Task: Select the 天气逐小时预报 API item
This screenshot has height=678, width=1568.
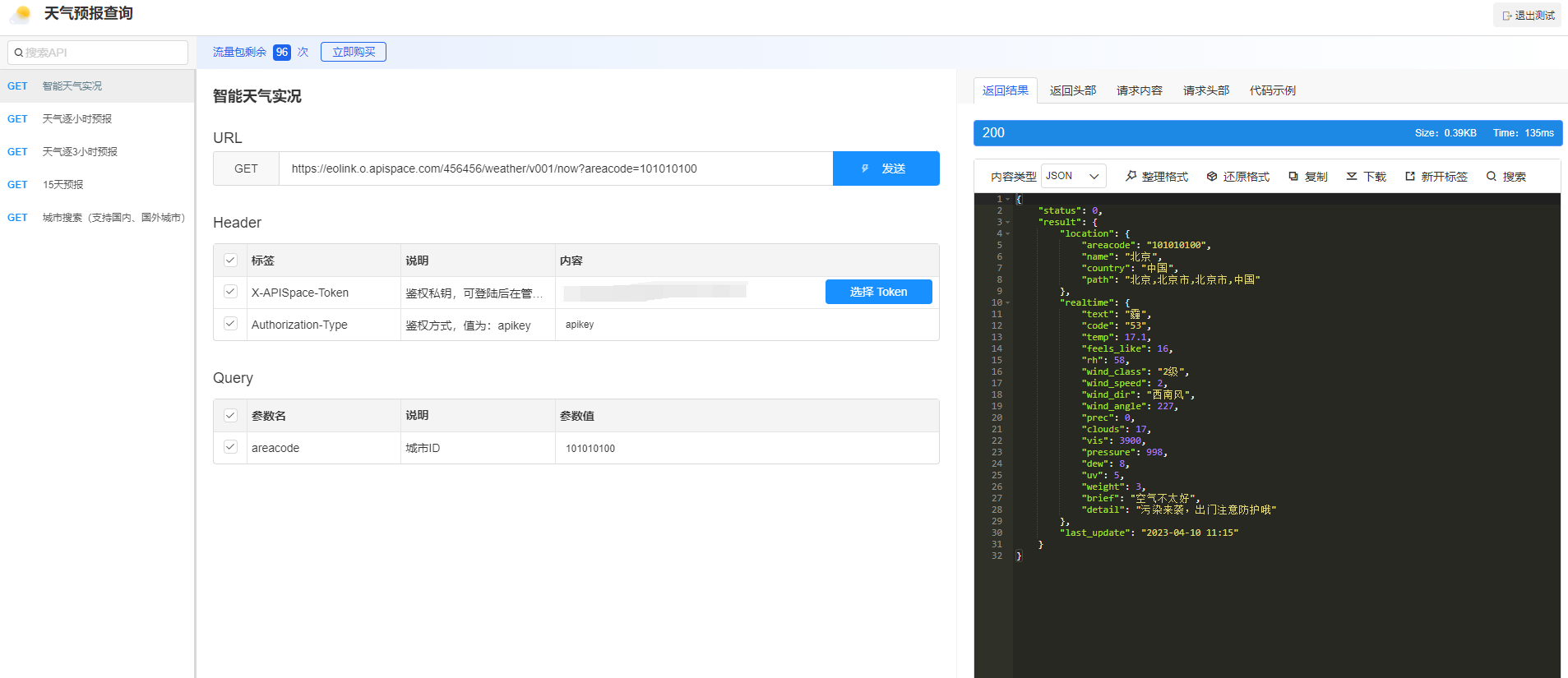Action: coord(97,119)
